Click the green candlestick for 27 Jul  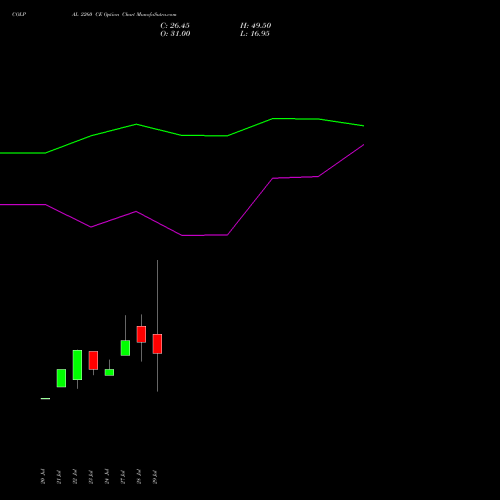(x=125, y=348)
